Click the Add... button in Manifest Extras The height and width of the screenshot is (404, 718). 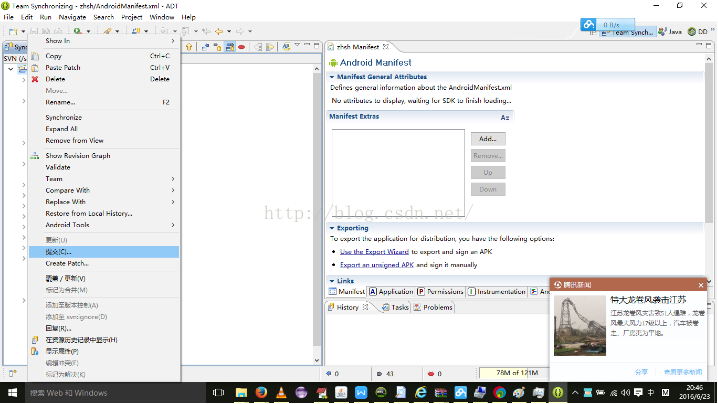pyautogui.click(x=487, y=138)
